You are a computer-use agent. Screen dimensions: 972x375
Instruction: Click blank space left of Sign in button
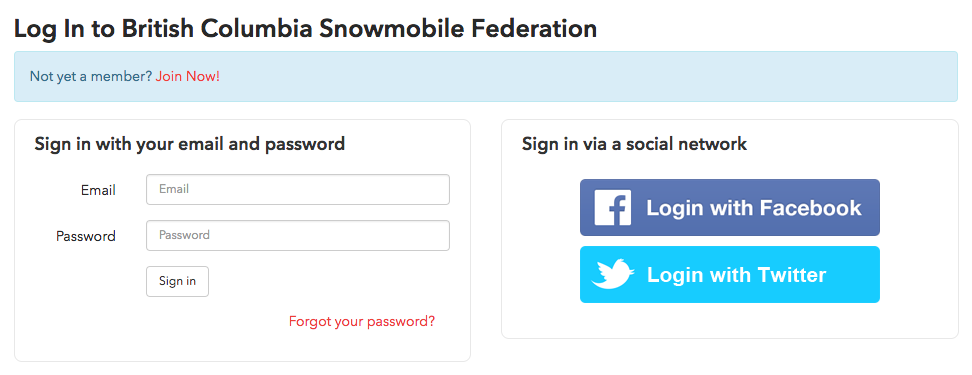tap(87, 281)
